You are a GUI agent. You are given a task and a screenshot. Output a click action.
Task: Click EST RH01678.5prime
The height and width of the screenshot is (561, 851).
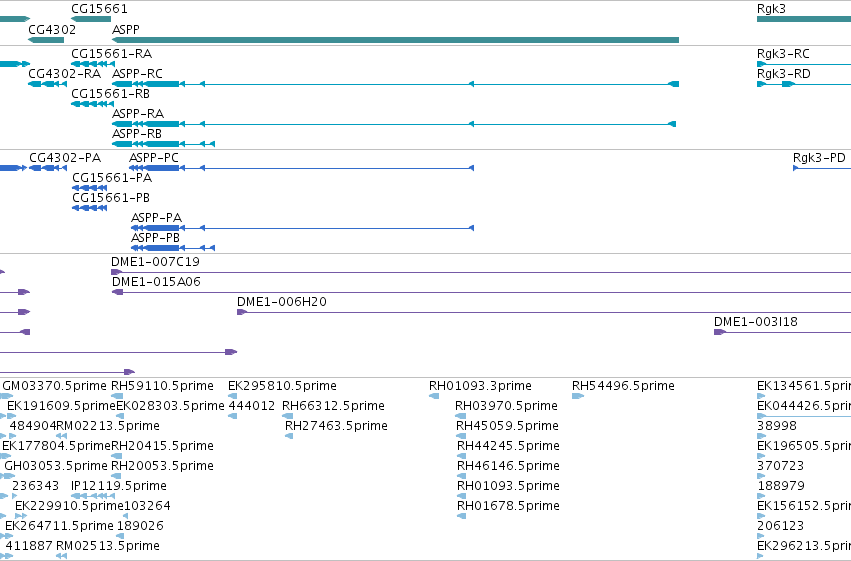508,506
